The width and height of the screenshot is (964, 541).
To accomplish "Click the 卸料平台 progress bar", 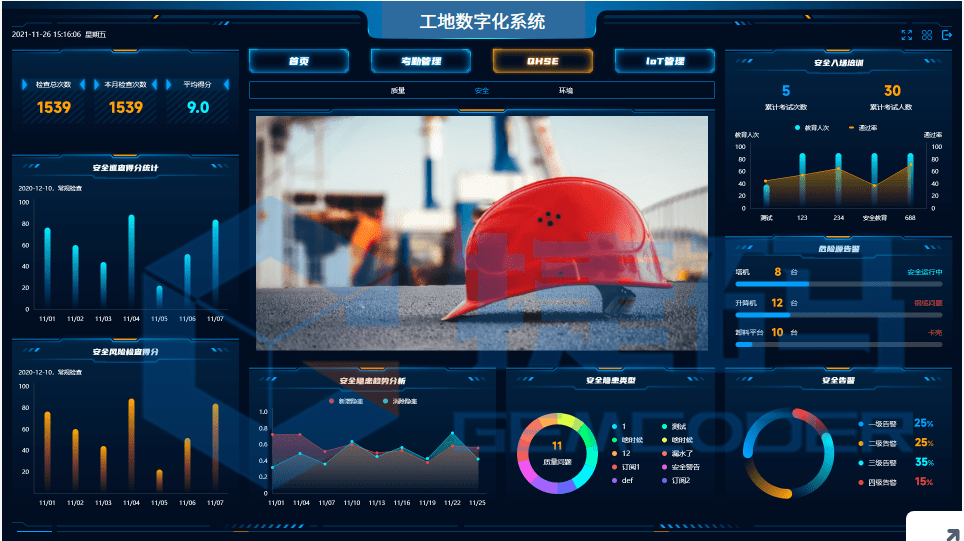I will (x=841, y=344).
